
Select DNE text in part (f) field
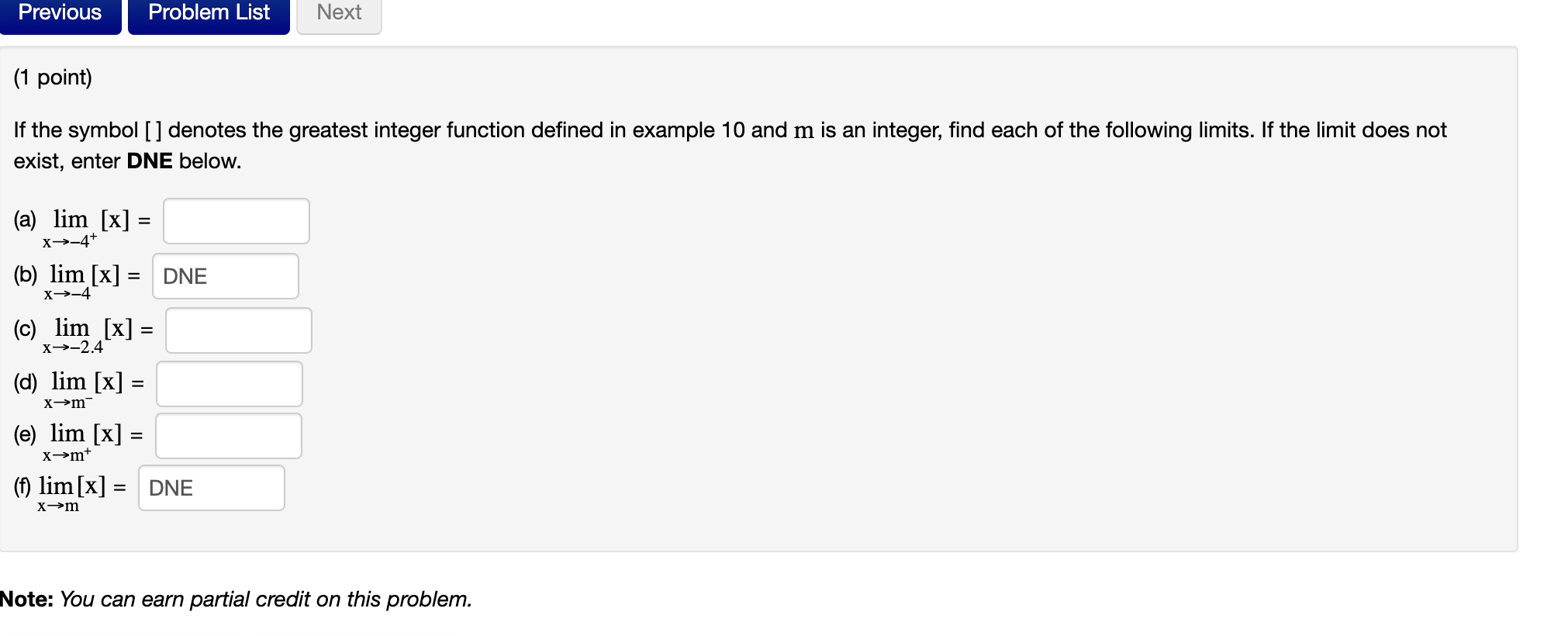(x=171, y=488)
